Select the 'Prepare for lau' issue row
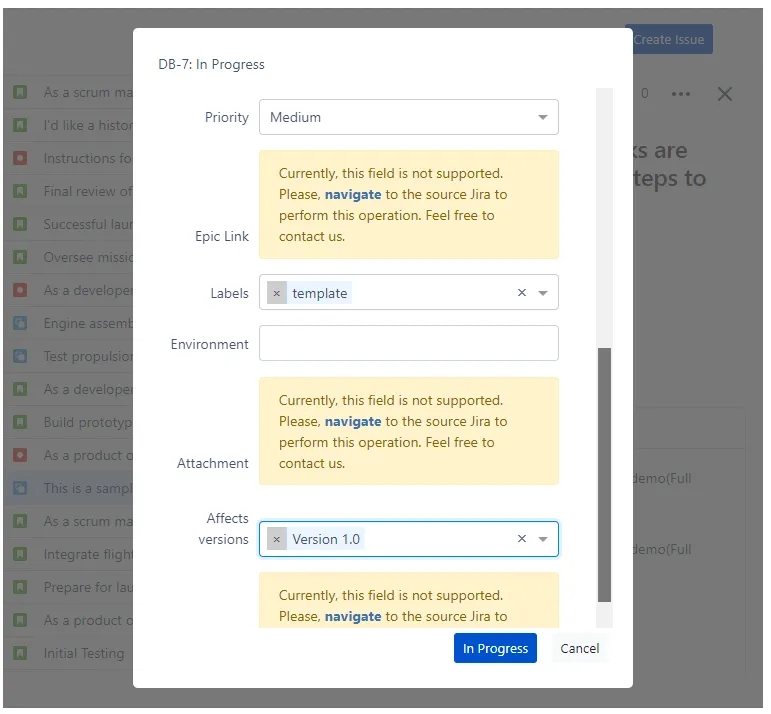The image size is (771, 714). click(x=69, y=587)
